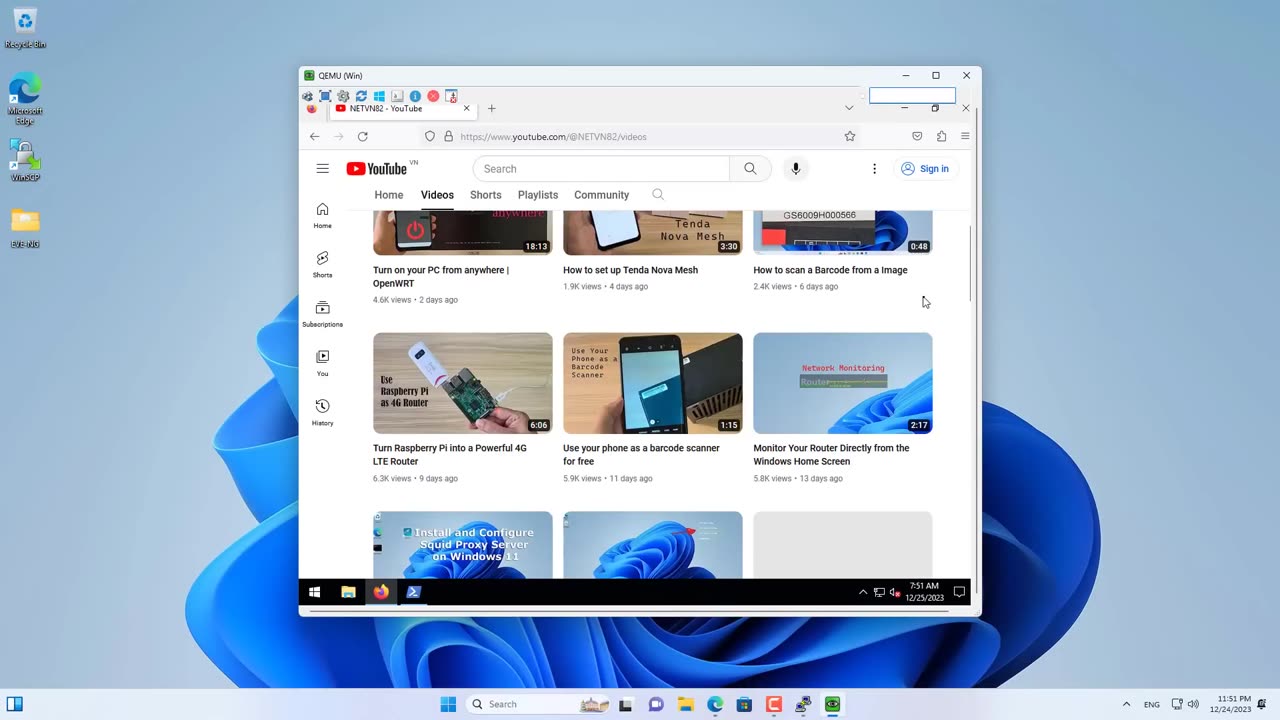The height and width of the screenshot is (720, 1280).
Task: Click the Firefox URL address bar
Action: click(x=640, y=136)
